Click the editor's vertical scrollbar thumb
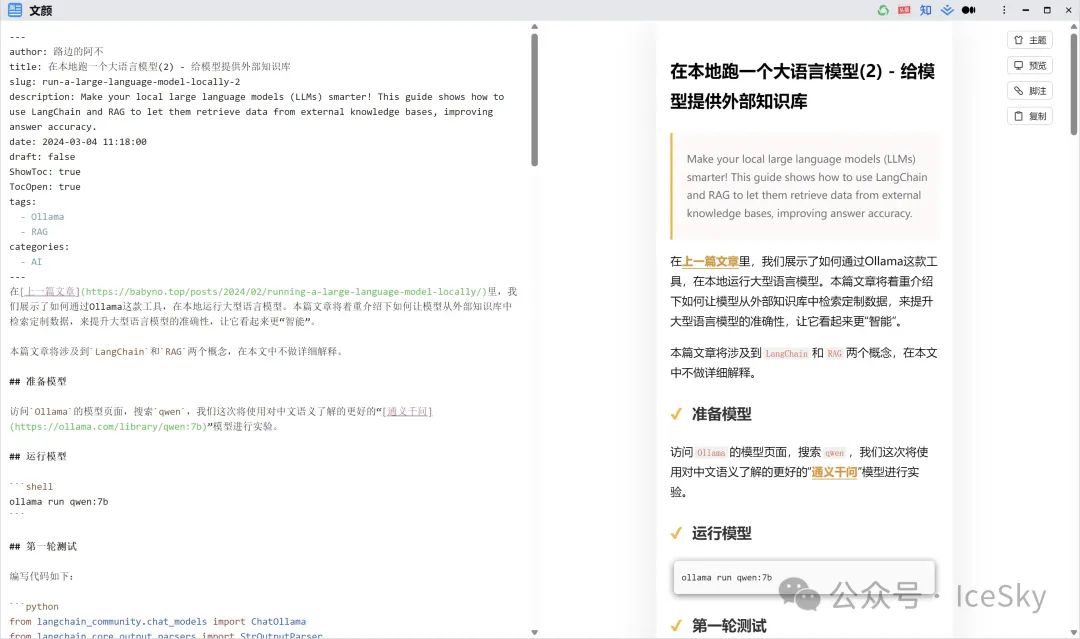 (x=535, y=100)
